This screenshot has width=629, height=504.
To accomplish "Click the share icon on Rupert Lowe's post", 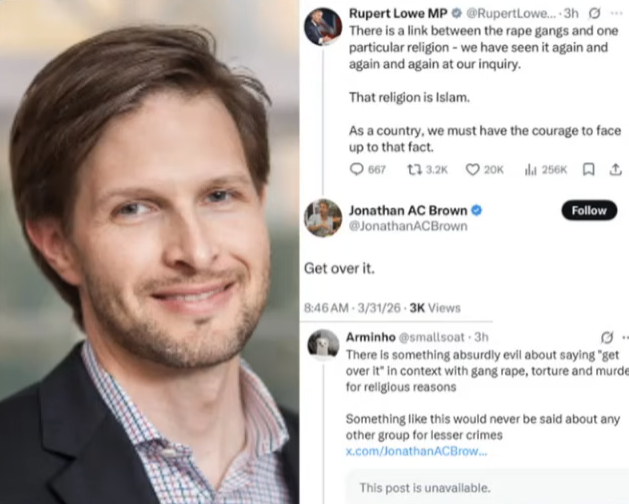I will pyautogui.click(x=615, y=170).
